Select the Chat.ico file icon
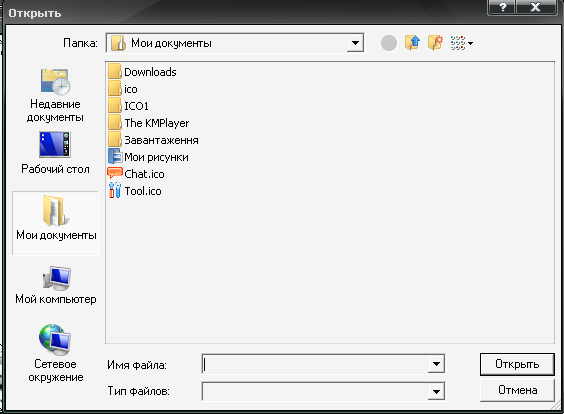564x414 pixels. point(115,174)
